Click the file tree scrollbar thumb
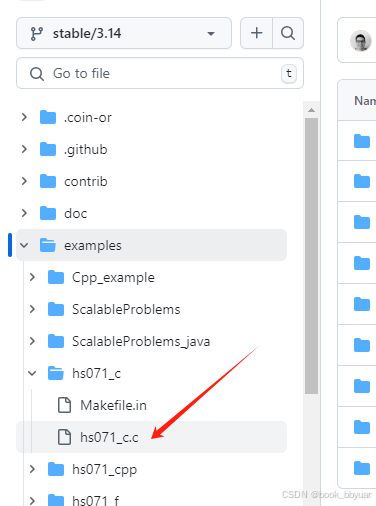 point(311,256)
